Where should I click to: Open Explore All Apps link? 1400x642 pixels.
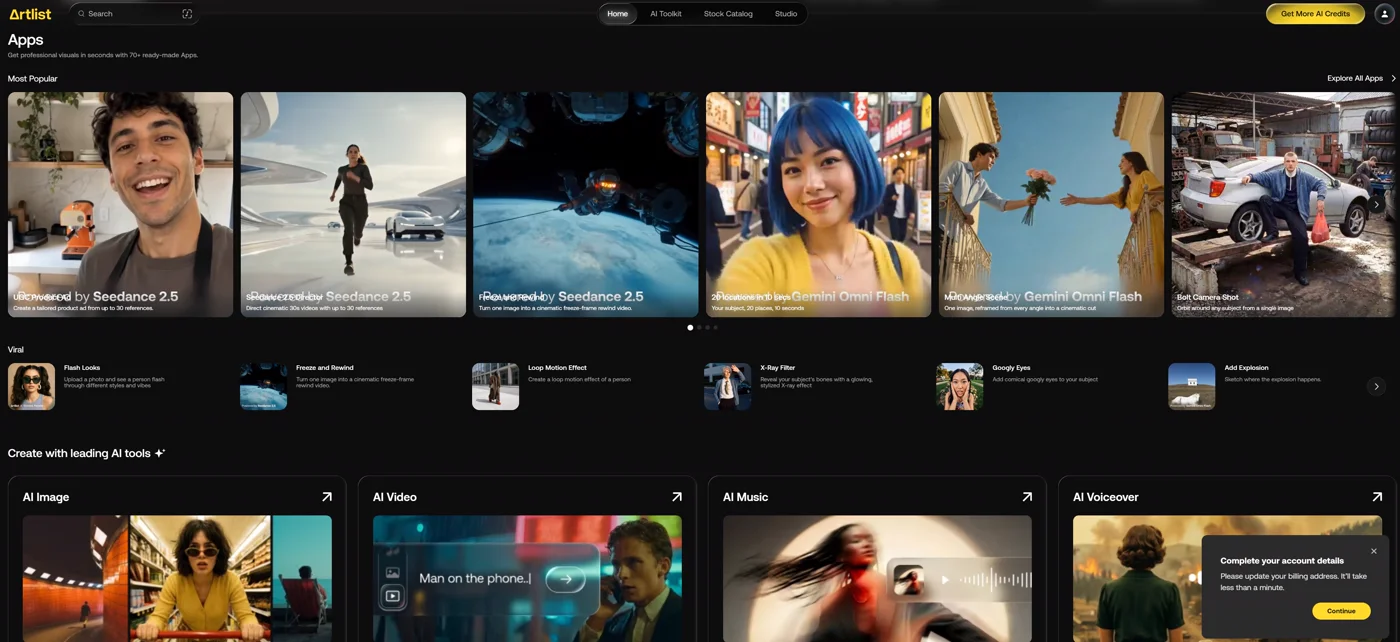click(1355, 78)
